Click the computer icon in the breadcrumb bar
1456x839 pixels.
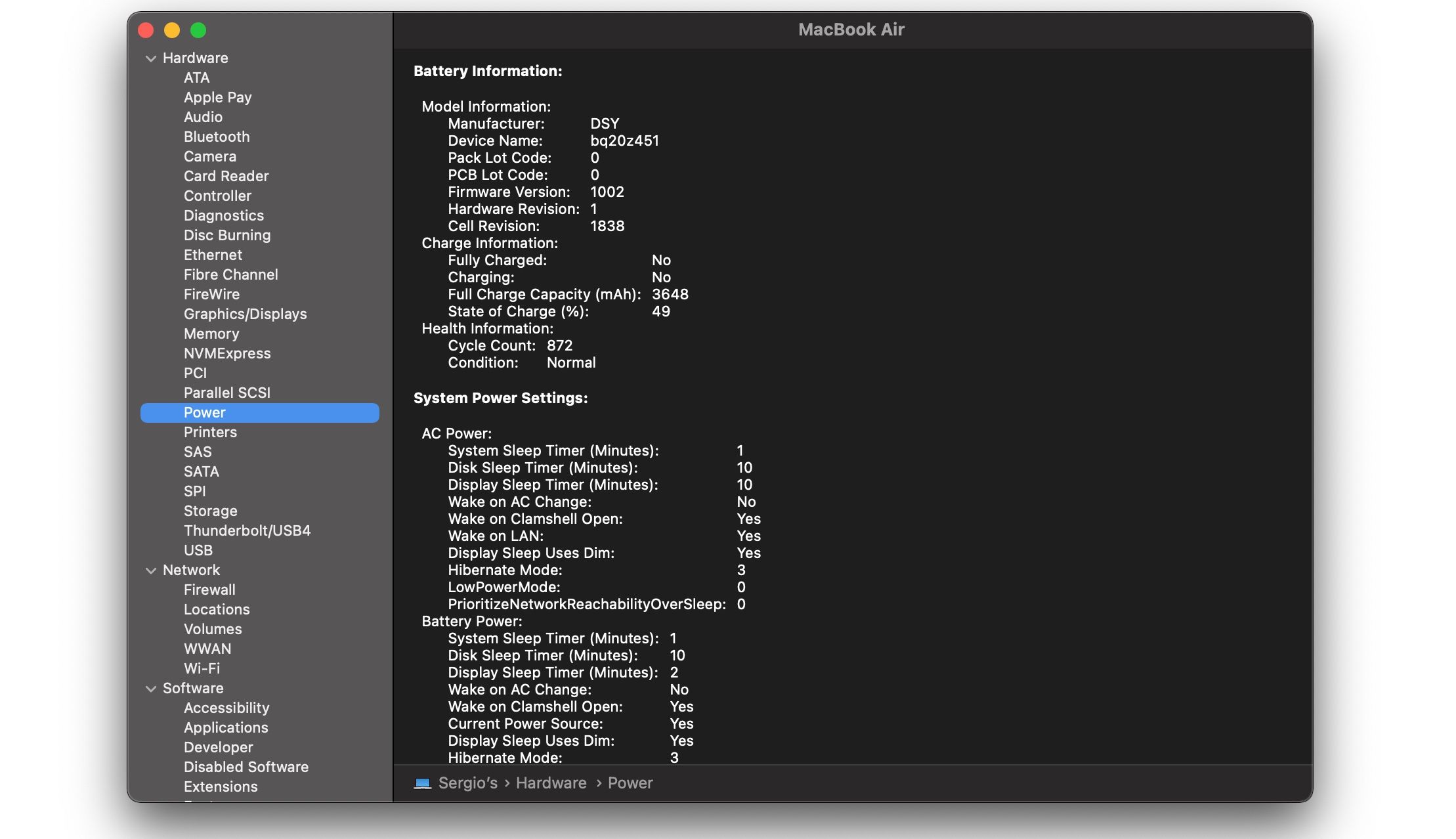pos(424,783)
